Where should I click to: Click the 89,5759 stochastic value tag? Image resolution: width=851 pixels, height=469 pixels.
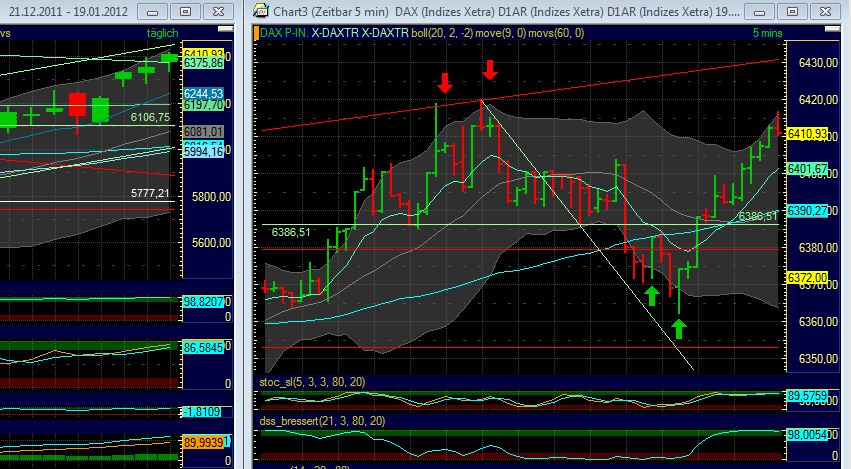tap(807, 396)
